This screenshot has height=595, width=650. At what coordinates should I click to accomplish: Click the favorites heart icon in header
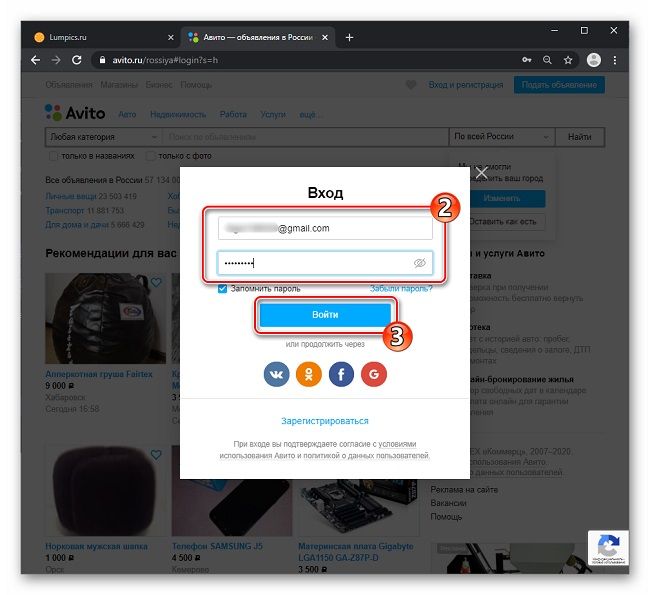pos(411,85)
